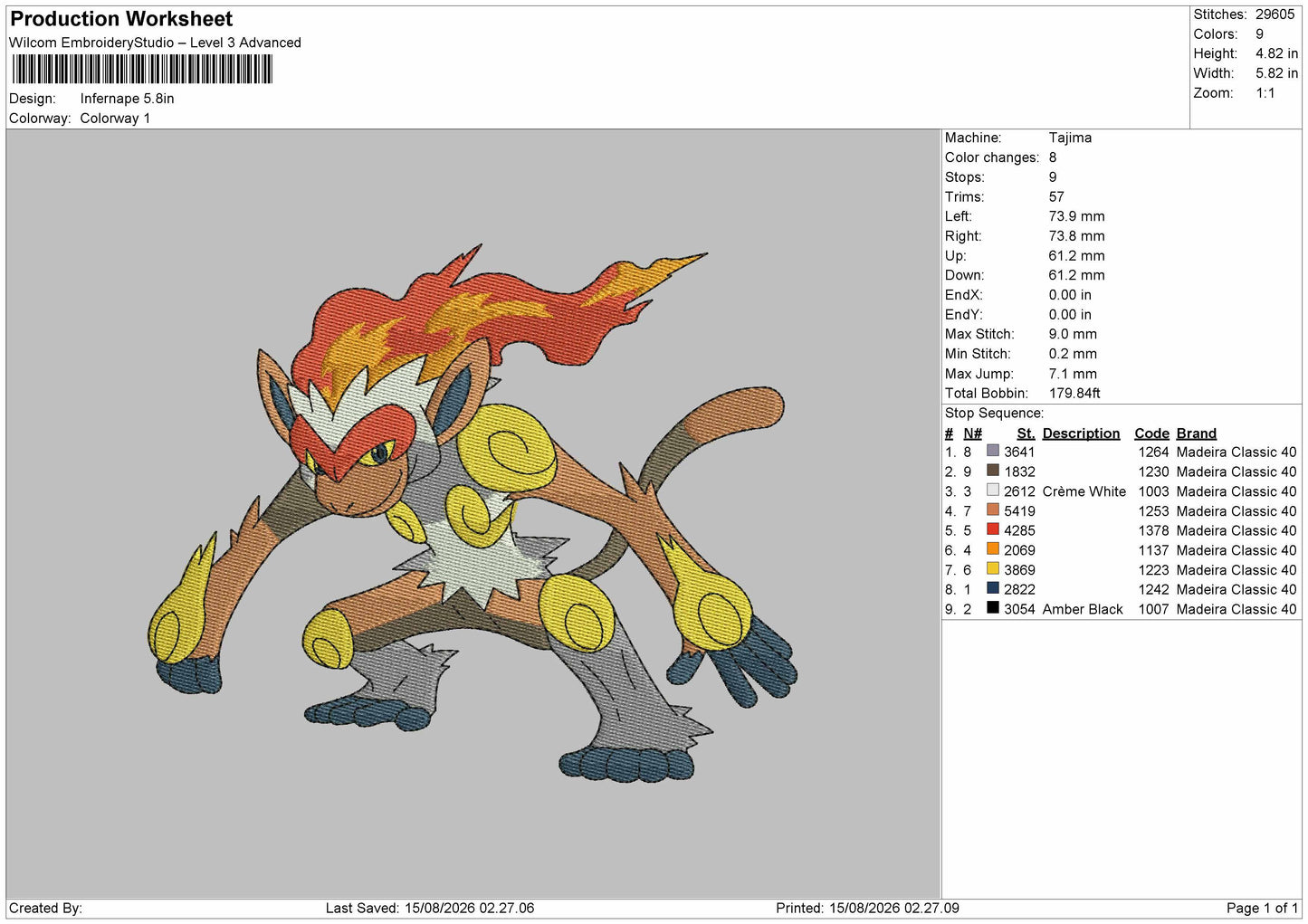The width and height of the screenshot is (1308, 924).
Task: Click the Color changes value '8'
Action: [1053, 157]
